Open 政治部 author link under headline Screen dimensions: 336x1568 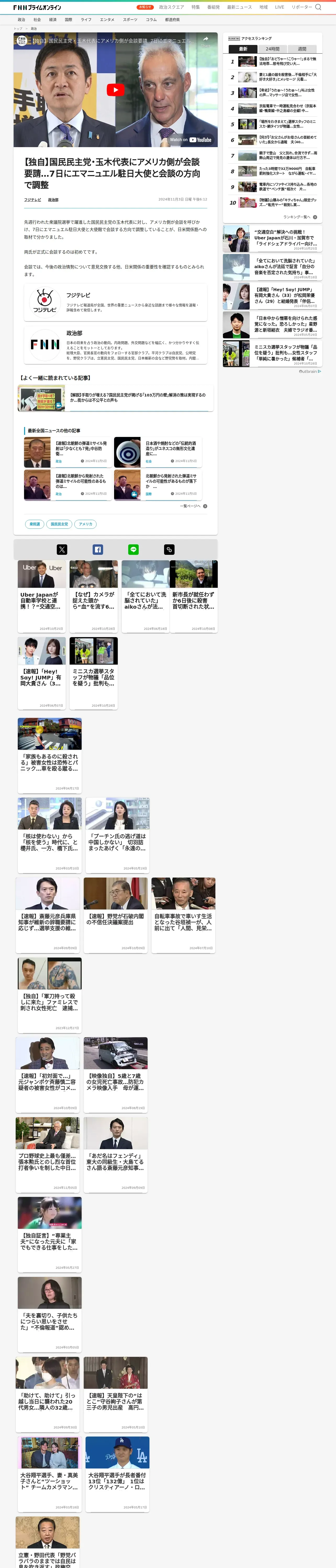click(x=54, y=200)
